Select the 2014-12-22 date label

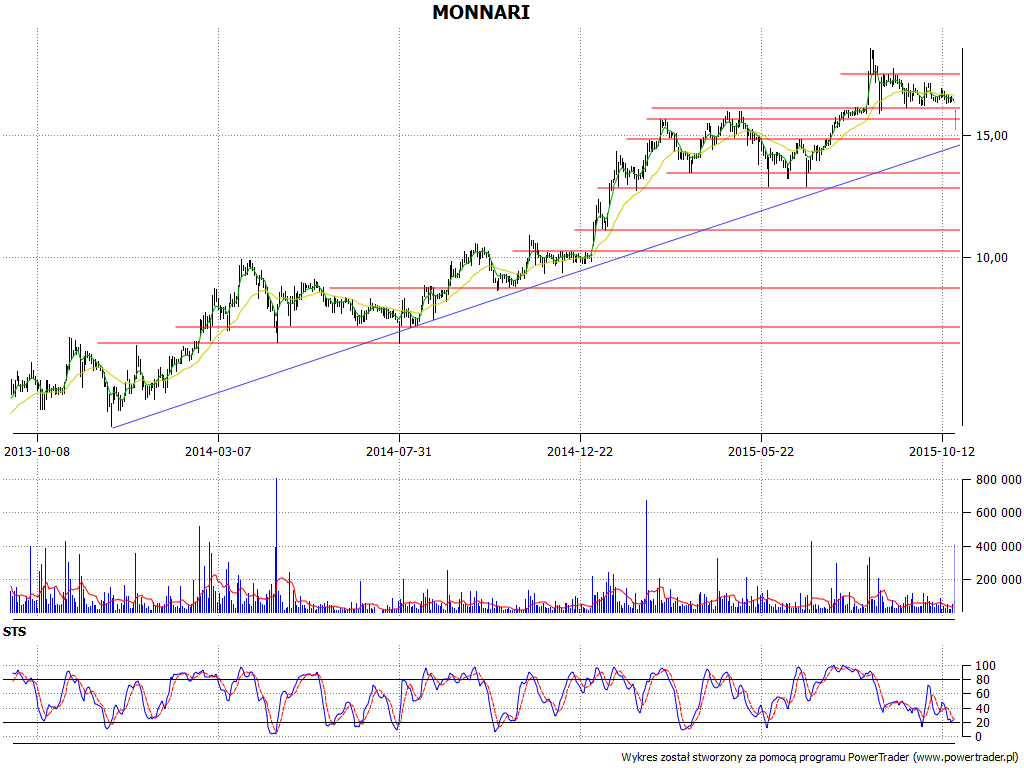point(580,451)
